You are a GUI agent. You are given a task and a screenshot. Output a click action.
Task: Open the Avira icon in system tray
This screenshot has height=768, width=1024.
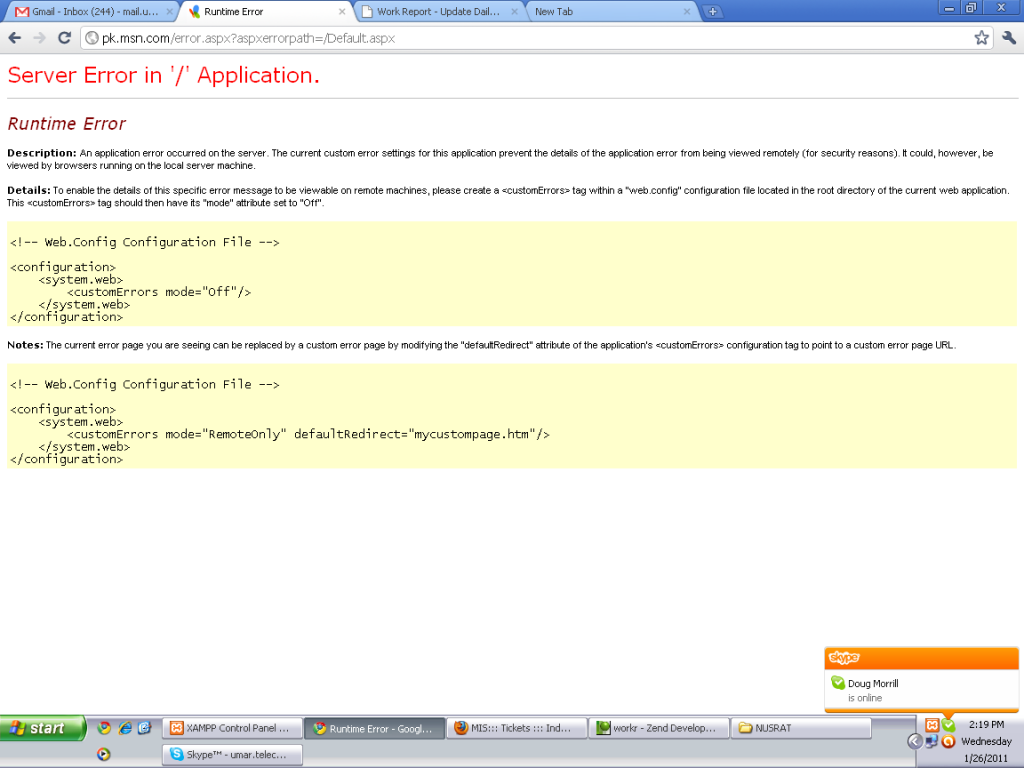point(948,742)
